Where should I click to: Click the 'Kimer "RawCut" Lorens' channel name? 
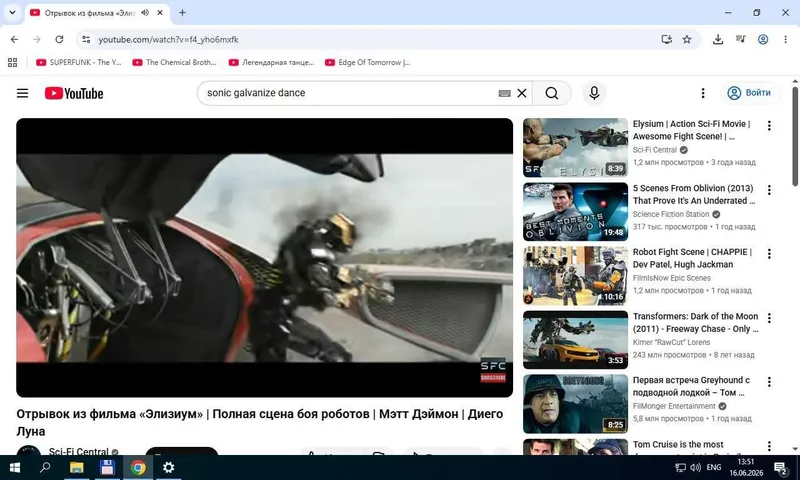tap(671, 342)
